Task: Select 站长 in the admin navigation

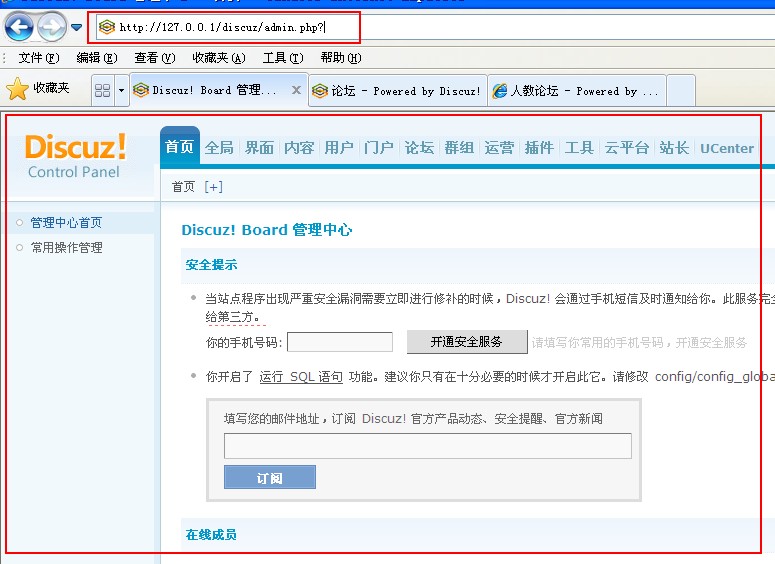Action: [x=674, y=148]
